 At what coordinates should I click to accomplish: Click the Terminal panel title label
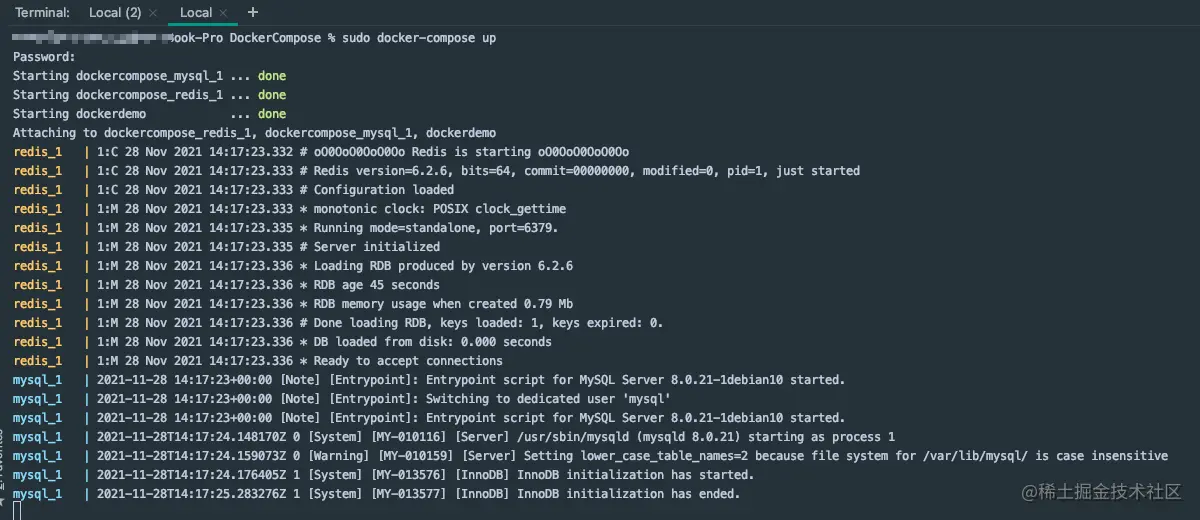(x=43, y=13)
